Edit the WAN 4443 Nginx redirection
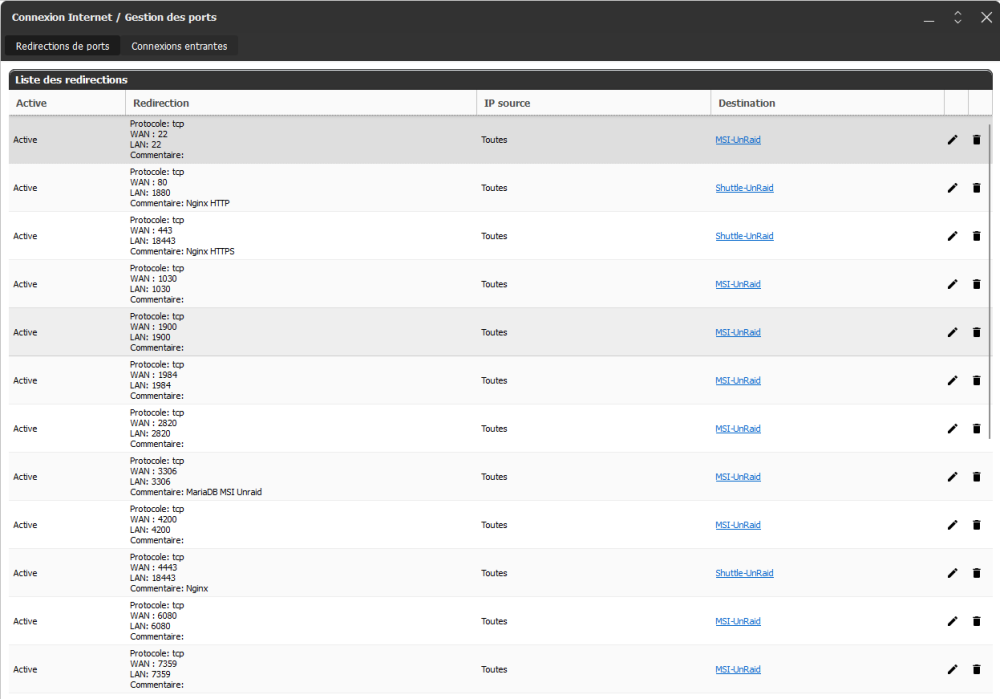 (x=952, y=573)
